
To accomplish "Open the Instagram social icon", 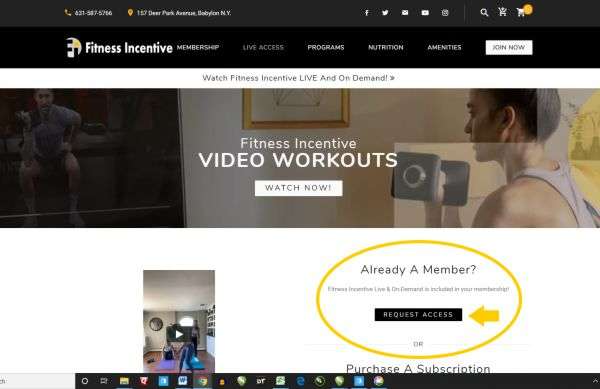I will point(445,13).
